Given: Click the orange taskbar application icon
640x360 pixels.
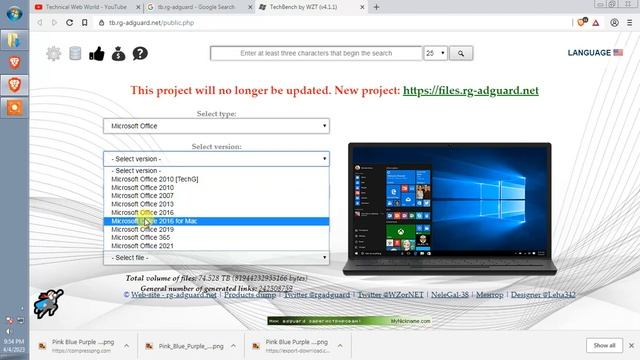Looking at the screenshot, I should pyautogui.click(x=14, y=108).
